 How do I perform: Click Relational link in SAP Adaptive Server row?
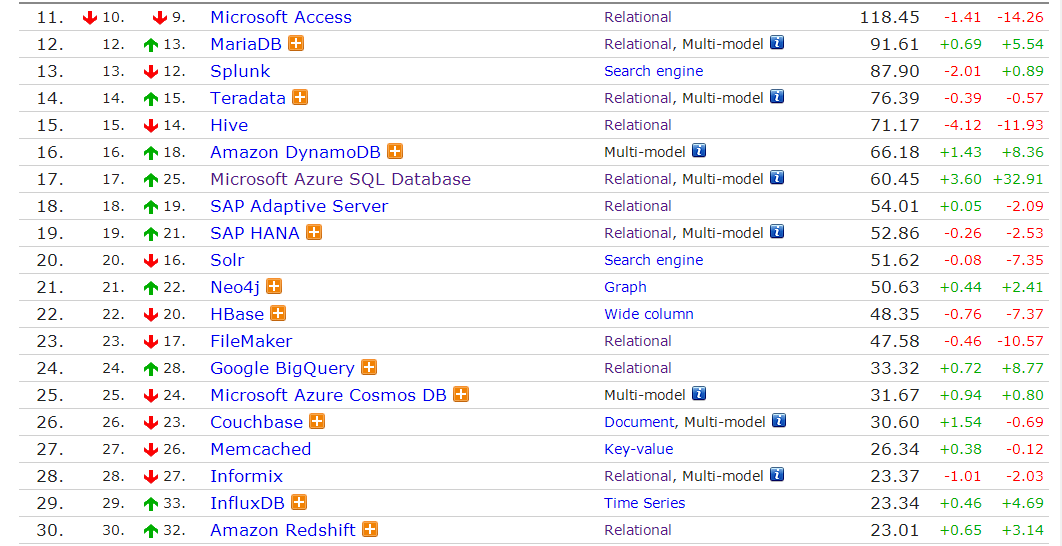[638, 206]
